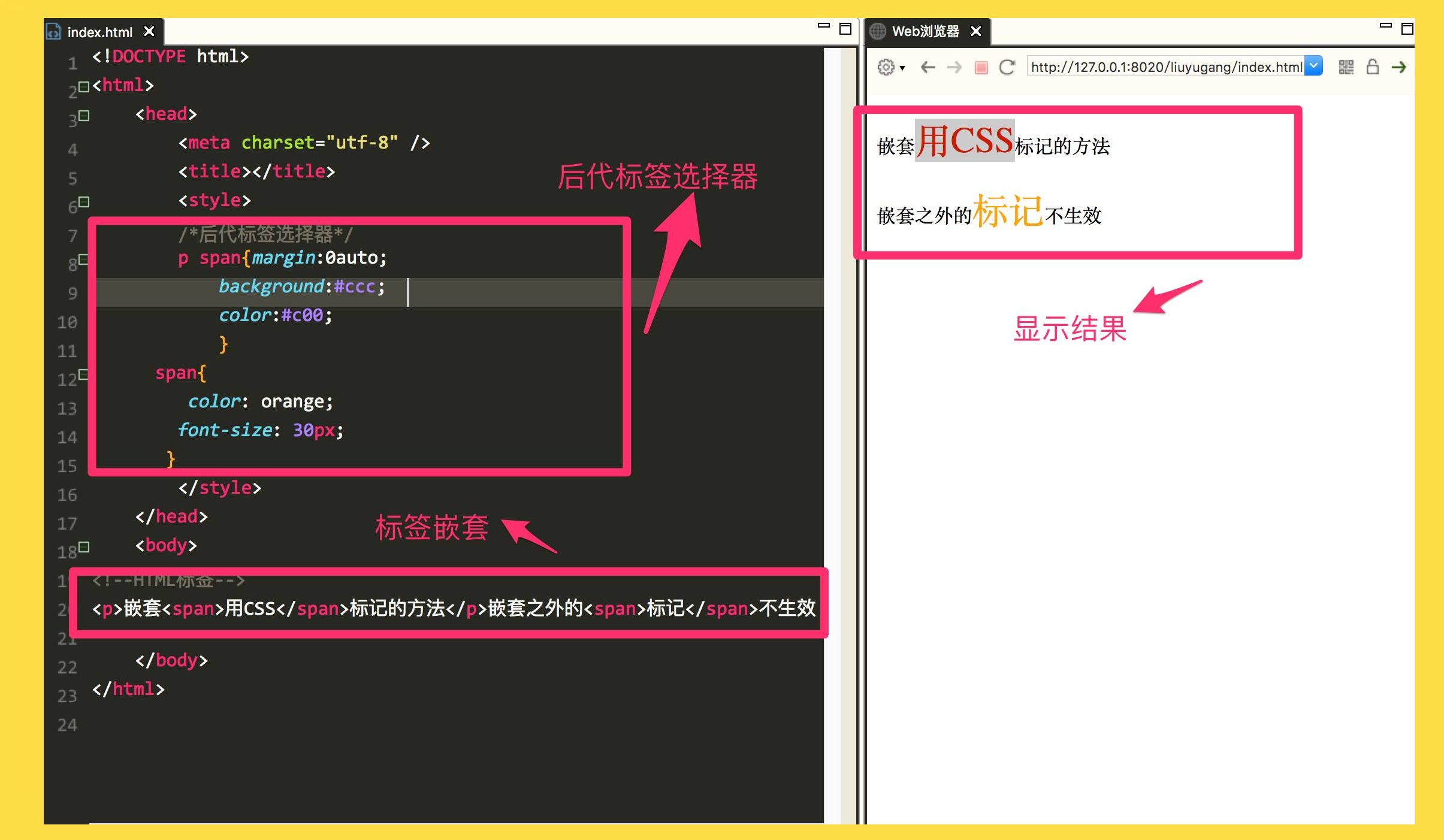Click the orange color value on line 13
The width and height of the screenshot is (1444, 840).
292,401
